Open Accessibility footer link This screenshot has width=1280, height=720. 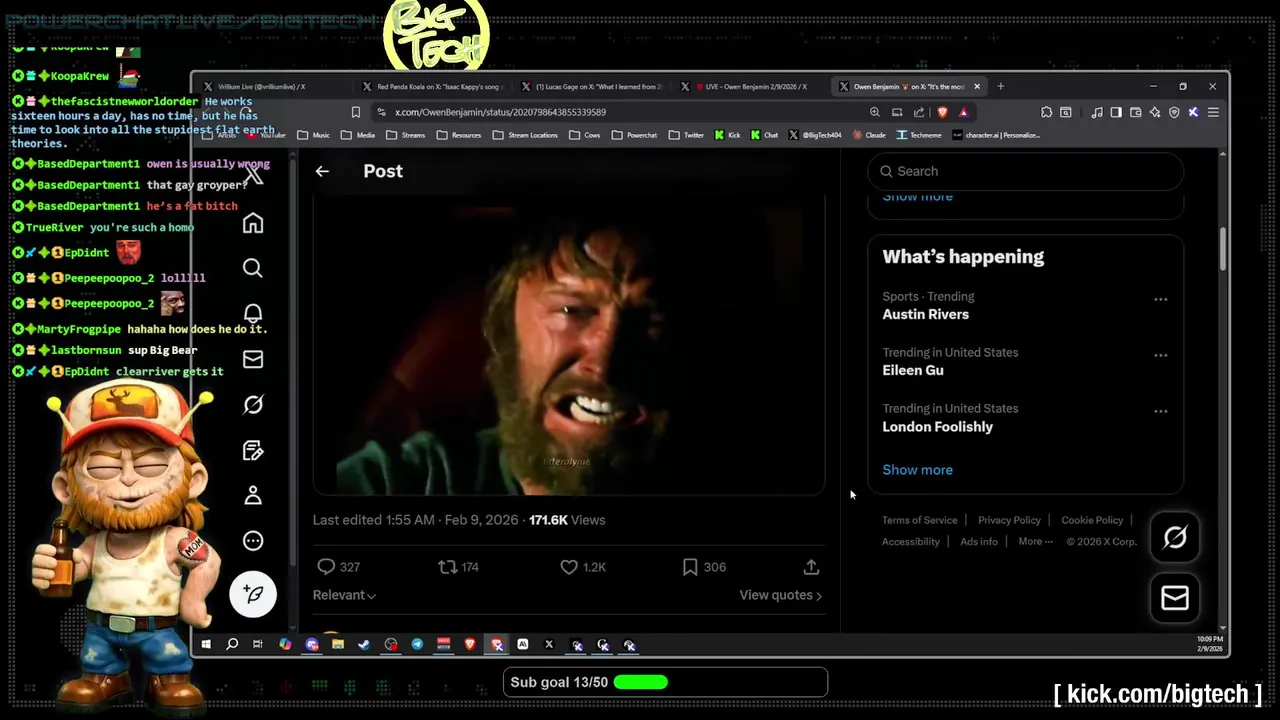point(910,541)
